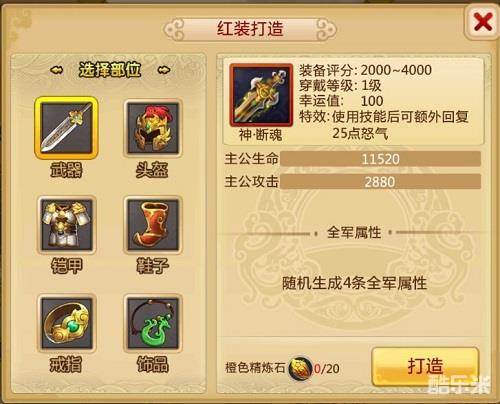
Task: Click the left arrow beside 选择部位
Action: click(x=57, y=70)
